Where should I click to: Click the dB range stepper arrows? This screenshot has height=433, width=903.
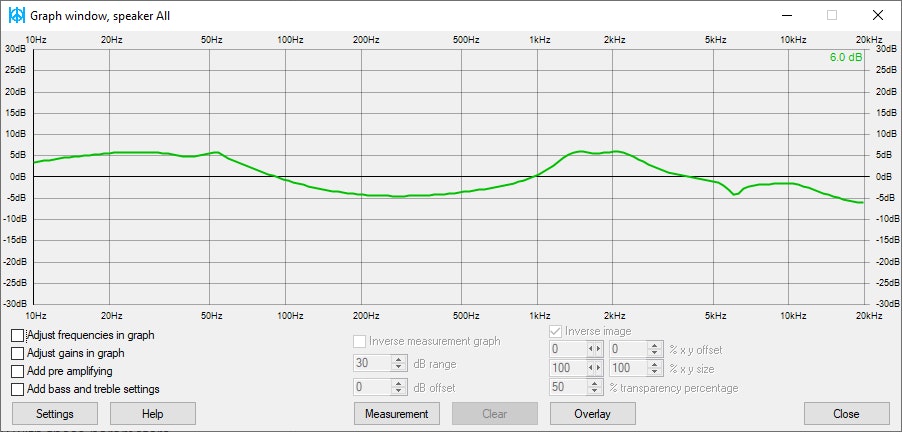click(x=398, y=364)
